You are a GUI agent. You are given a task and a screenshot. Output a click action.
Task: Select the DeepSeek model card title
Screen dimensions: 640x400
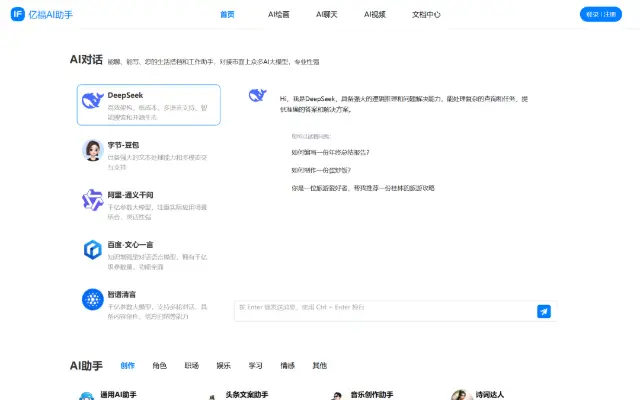(x=125, y=95)
